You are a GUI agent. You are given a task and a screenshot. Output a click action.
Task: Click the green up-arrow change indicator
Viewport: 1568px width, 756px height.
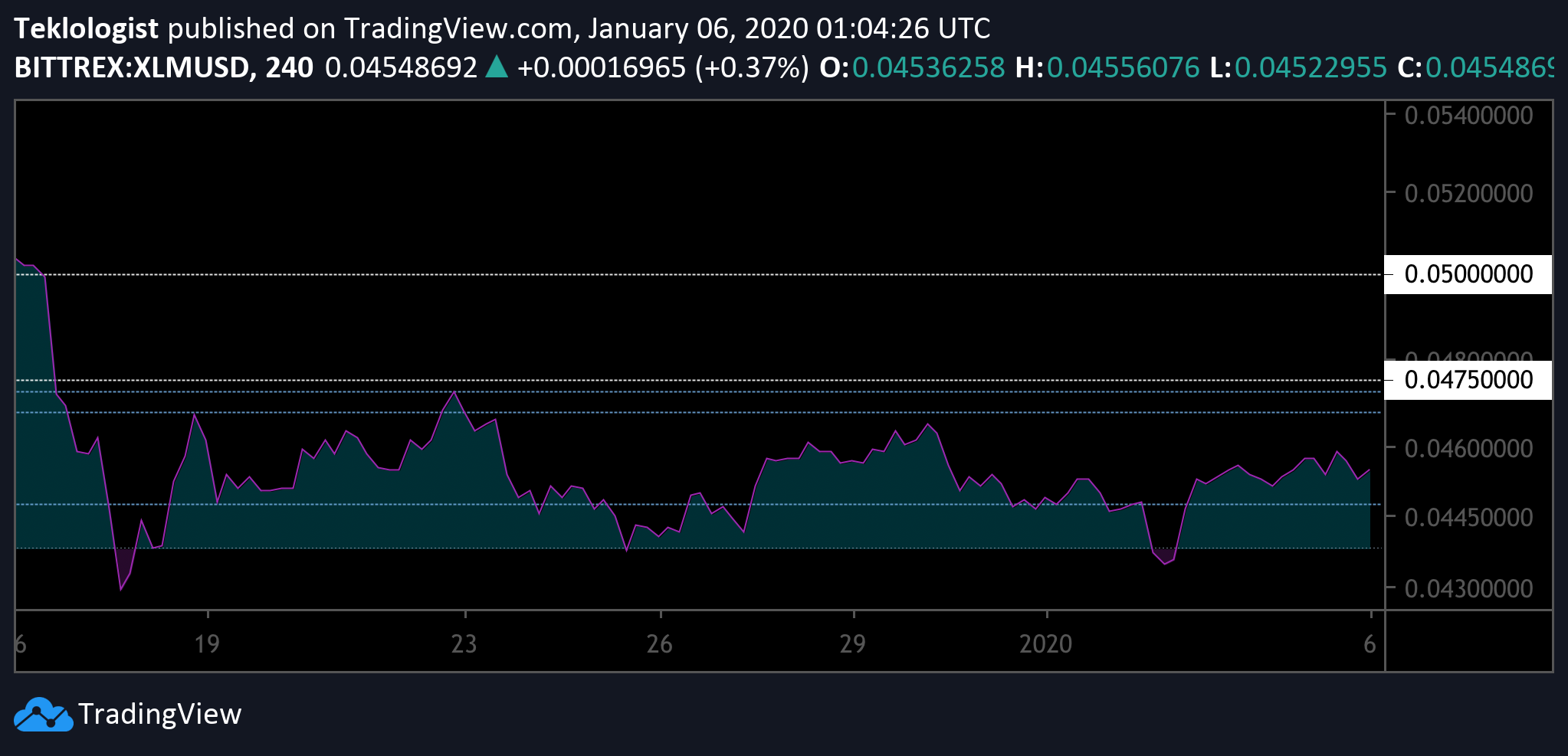(497, 67)
